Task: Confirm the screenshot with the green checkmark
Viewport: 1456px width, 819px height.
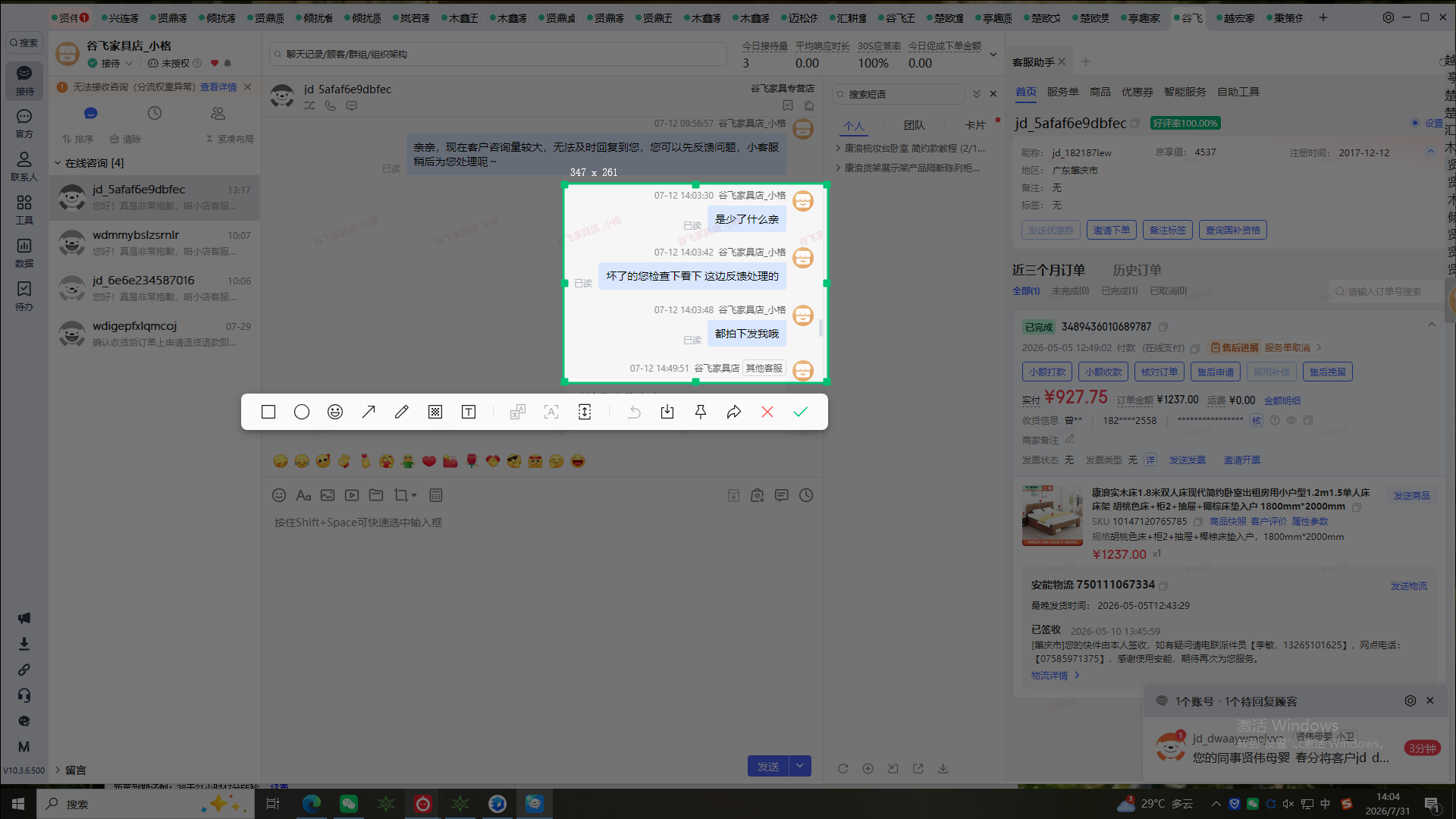Action: pyautogui.click(x=801, y=412)
